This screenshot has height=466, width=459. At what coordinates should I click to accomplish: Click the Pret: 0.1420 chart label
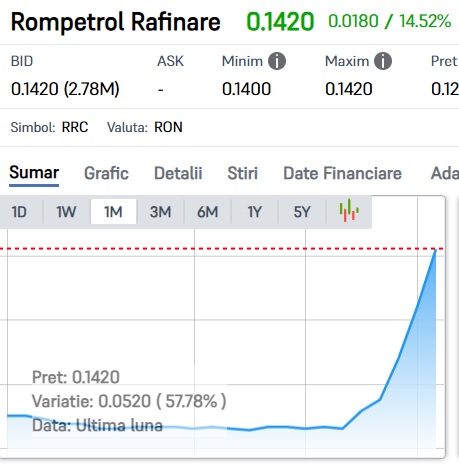76,377
